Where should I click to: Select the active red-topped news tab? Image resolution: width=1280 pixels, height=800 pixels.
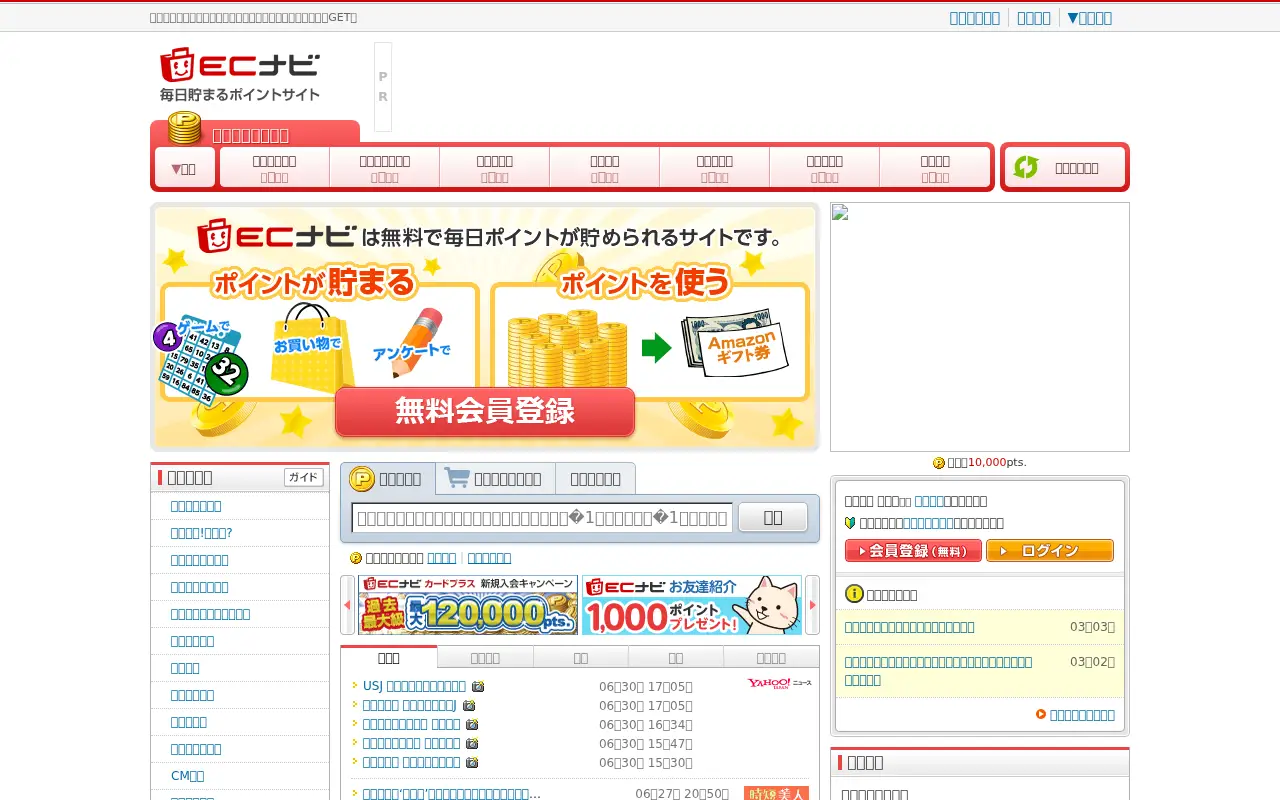click(389, 657)
